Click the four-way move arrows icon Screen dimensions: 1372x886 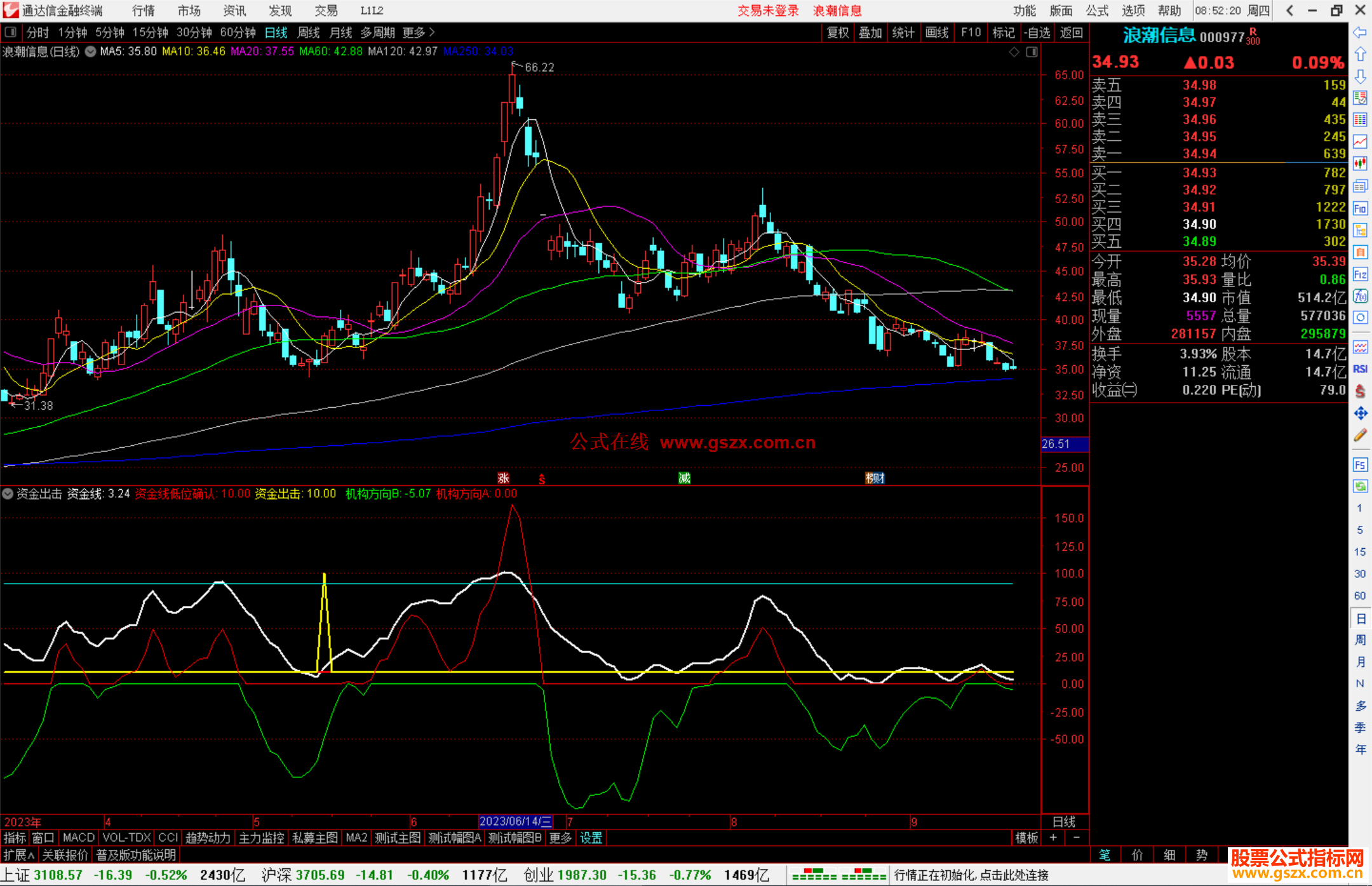1360,413
